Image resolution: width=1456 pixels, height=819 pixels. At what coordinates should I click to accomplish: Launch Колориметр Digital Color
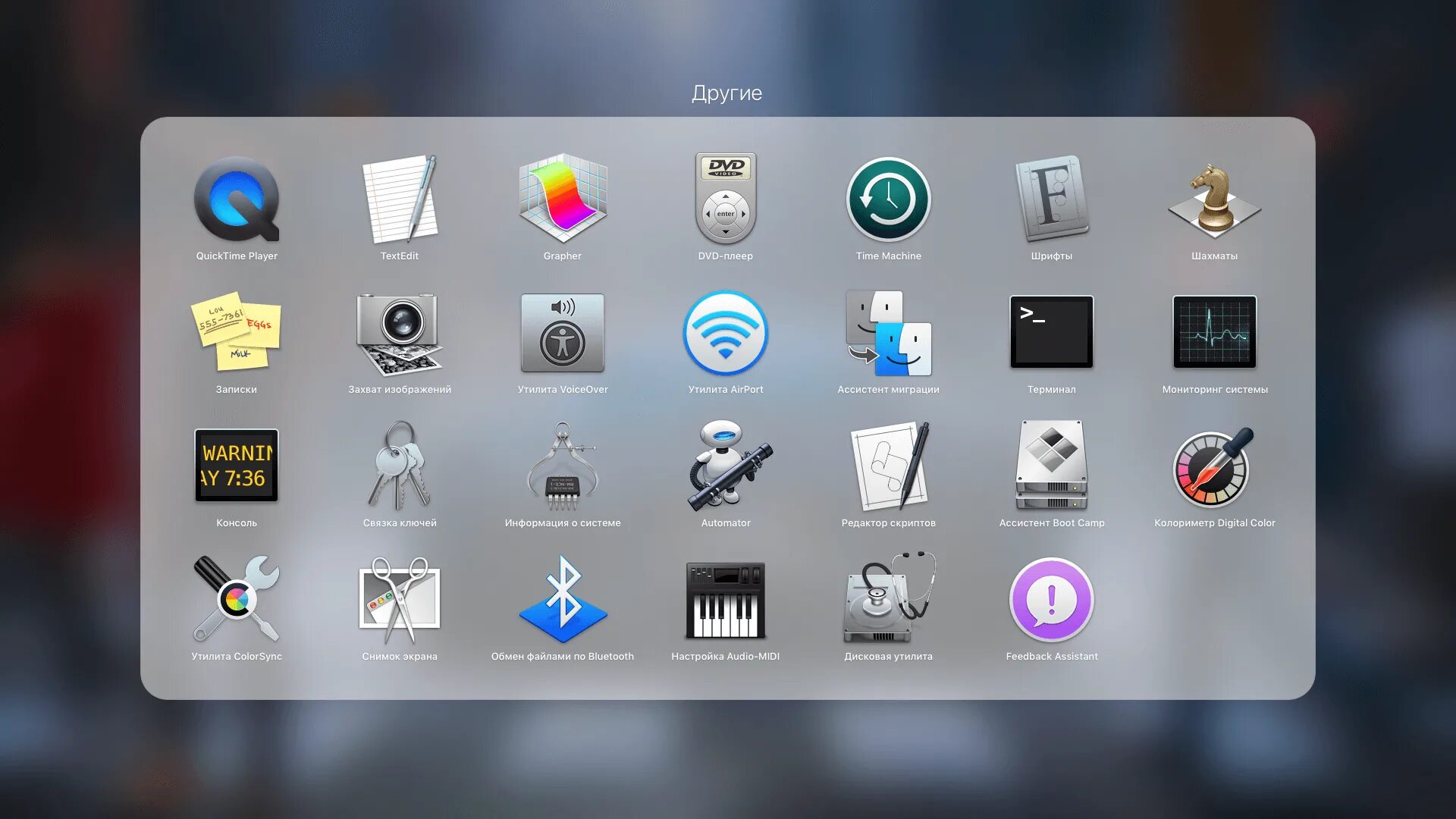pyautogui.click(x=1214, y=466)
